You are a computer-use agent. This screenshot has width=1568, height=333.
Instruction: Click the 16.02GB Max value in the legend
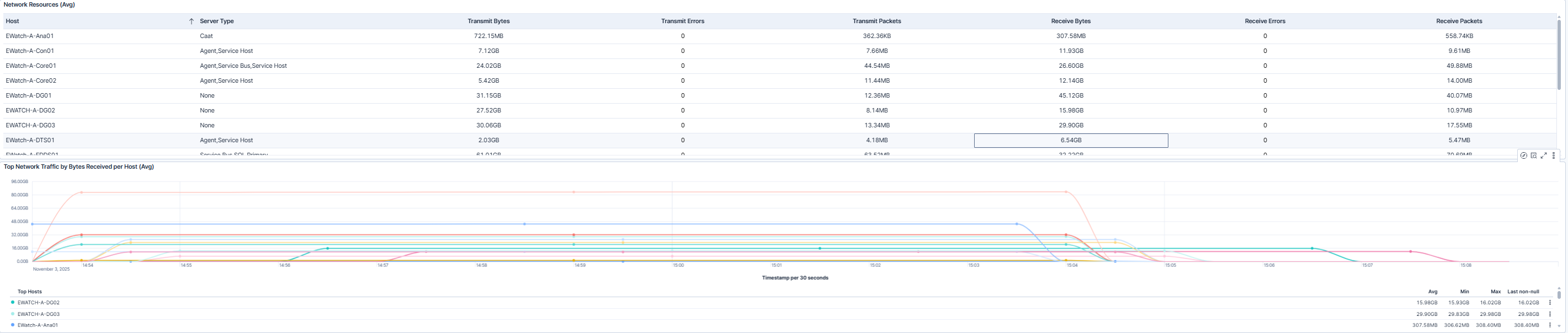[1490, 303]
